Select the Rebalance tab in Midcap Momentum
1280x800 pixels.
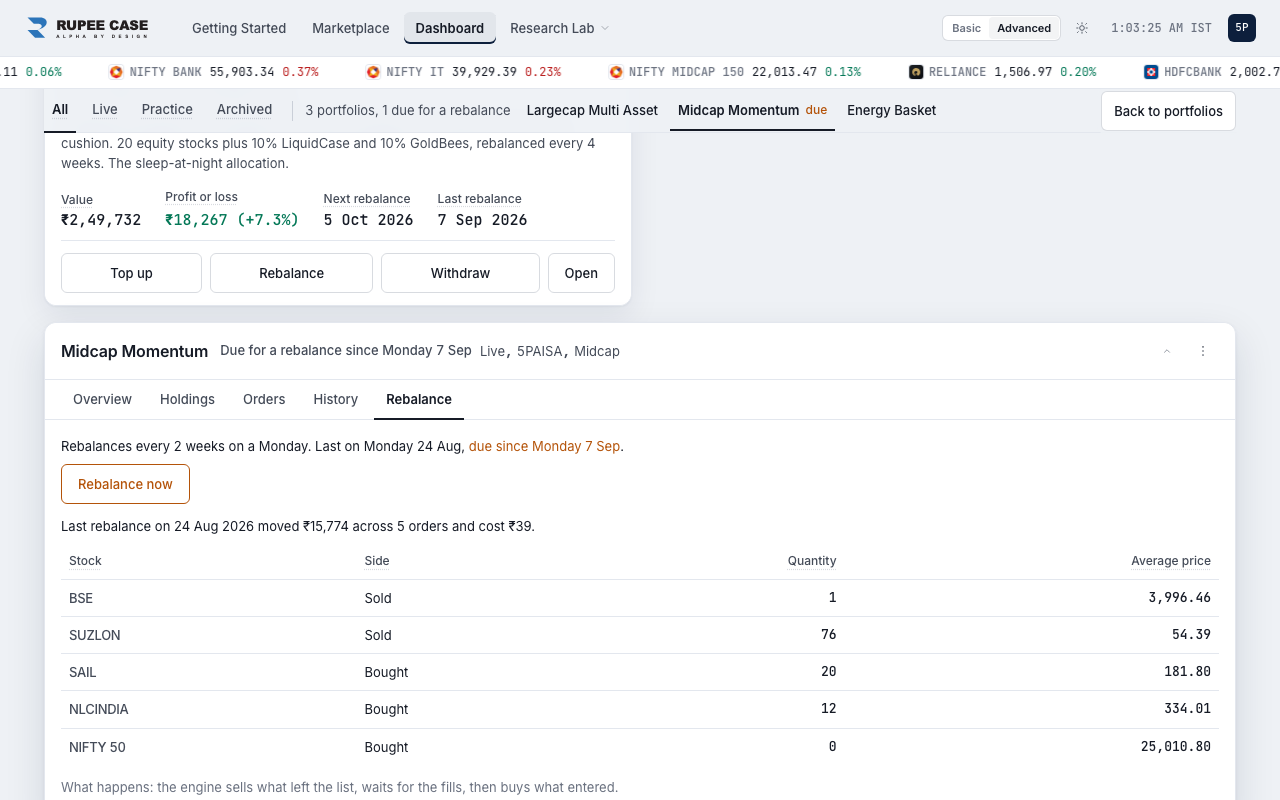[x=419, y=399]
